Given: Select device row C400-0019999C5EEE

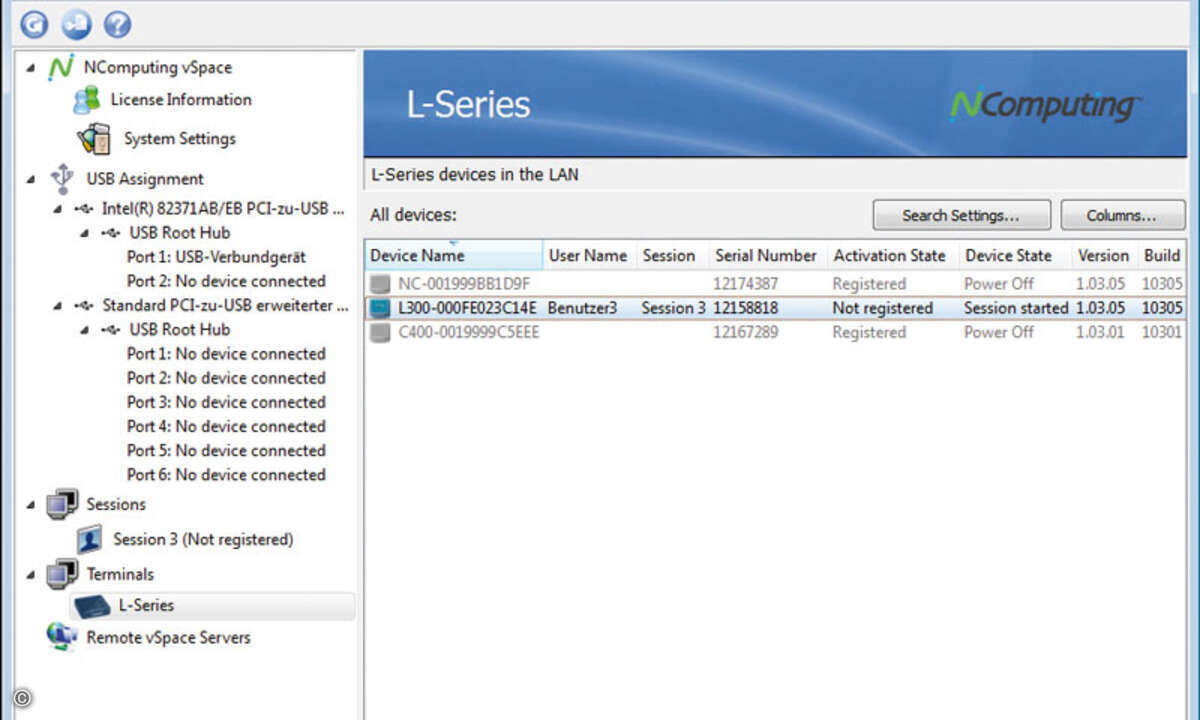Looking at the screenshot, I should 775,332.
